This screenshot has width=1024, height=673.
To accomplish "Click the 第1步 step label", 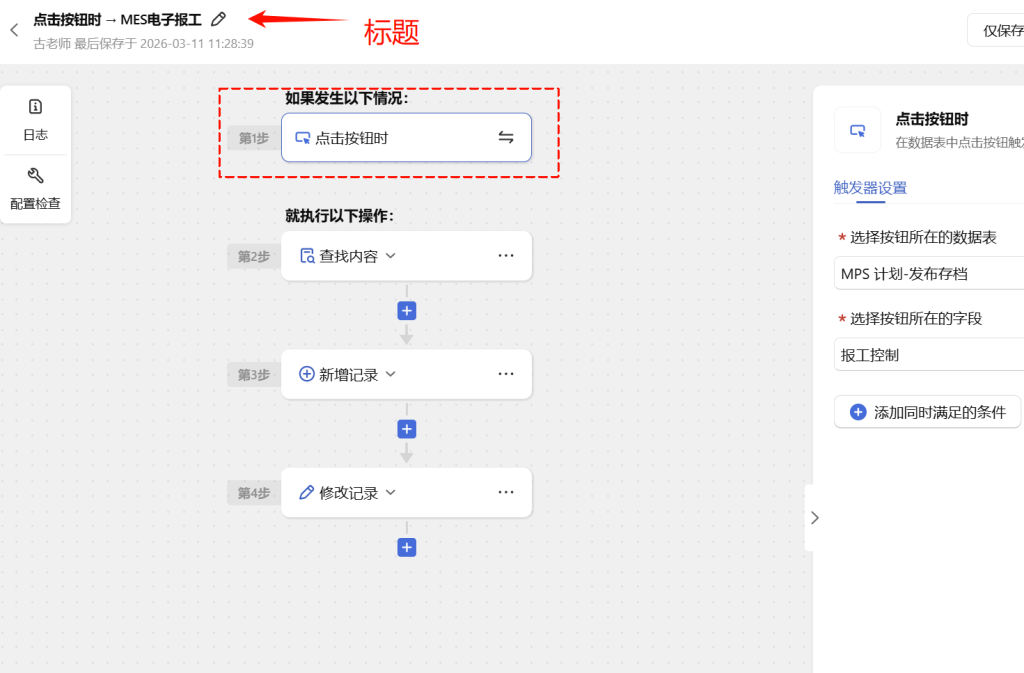I will [x=253, y=138].
